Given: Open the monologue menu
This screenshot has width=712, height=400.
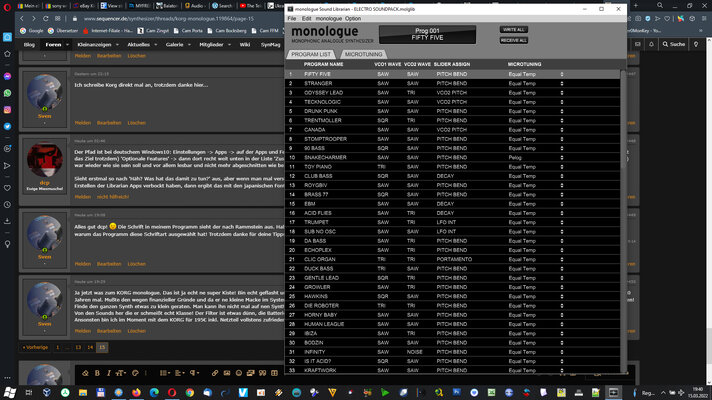Looking at the screenshot, I should (328, 19).
